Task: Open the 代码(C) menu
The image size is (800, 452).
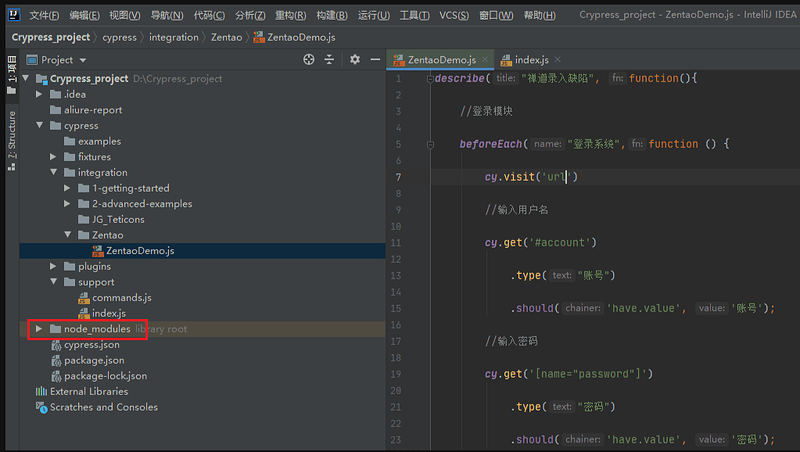Action: (209, 15)
